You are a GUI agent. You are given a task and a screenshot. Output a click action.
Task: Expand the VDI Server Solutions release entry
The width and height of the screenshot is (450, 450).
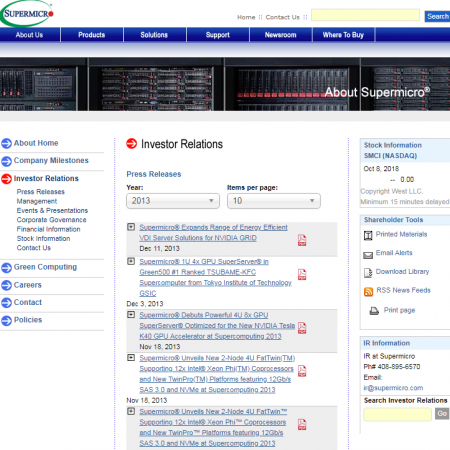coord(131,227)
